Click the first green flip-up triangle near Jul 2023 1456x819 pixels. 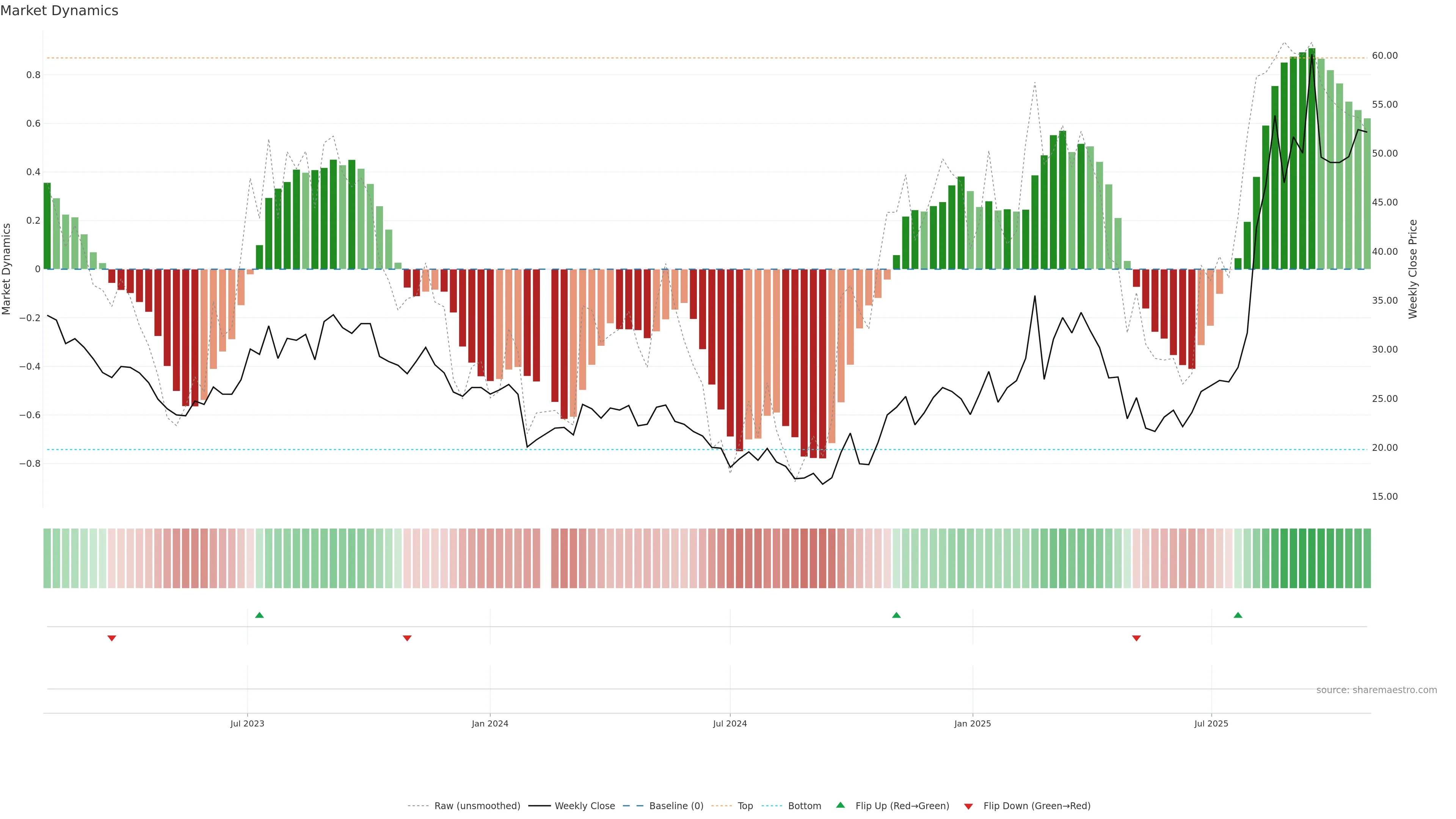coord(259,615)
